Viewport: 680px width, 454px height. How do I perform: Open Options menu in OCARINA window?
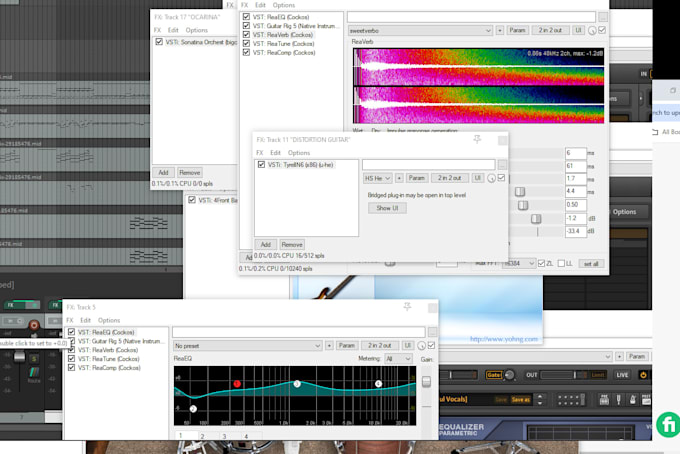(x=196, y=30)
